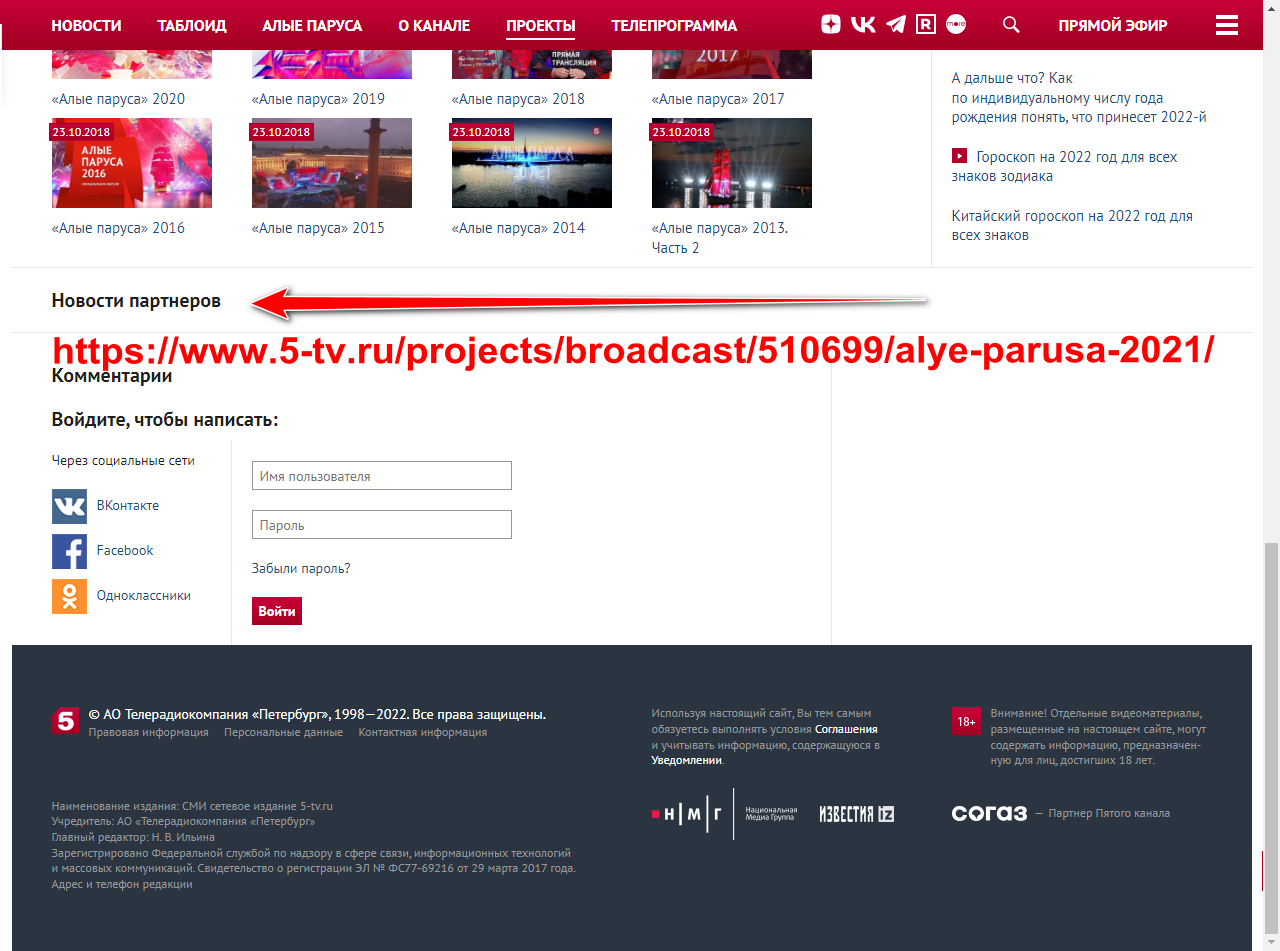This screenshot has height=951, width=1280.
Task: Click the 18+ age restriction icon
Action: coord(966,721)
